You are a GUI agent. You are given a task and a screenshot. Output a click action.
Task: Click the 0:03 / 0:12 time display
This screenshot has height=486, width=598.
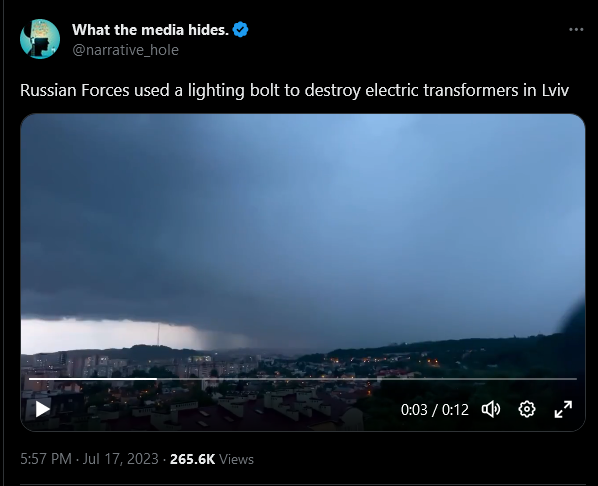tap(435, 410)
